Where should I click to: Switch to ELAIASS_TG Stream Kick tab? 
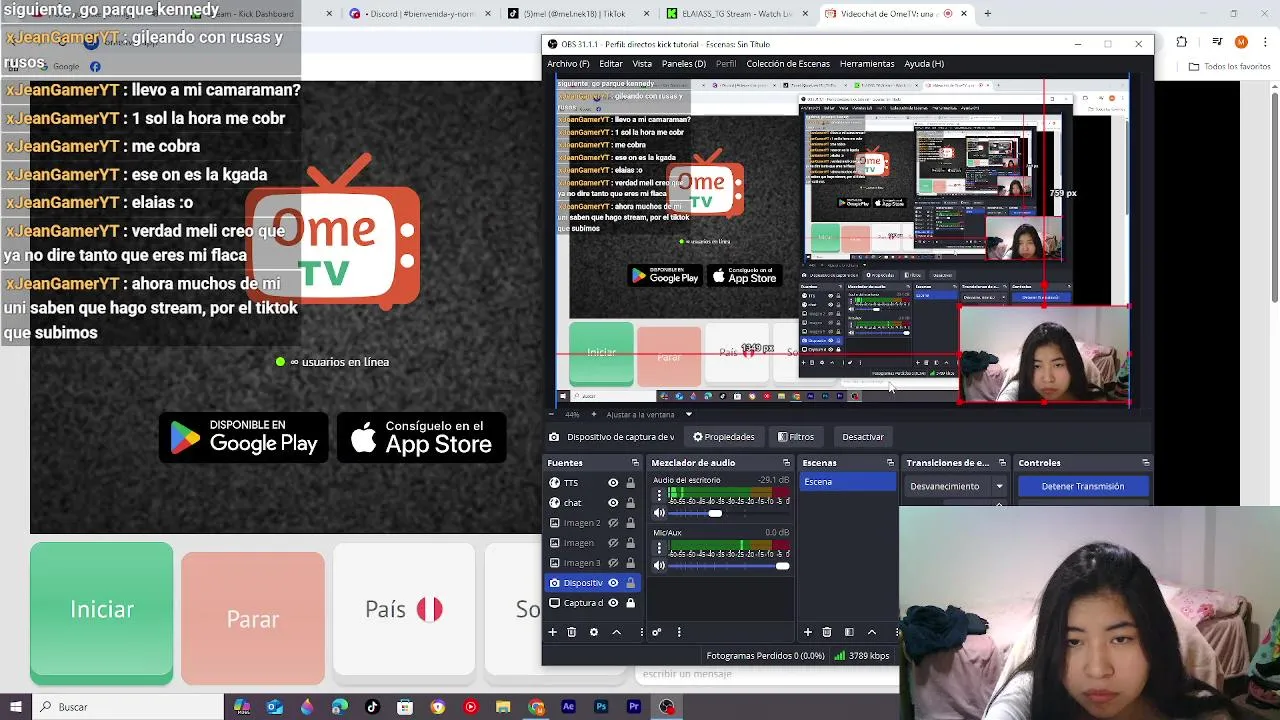click(x=735, y=14)
